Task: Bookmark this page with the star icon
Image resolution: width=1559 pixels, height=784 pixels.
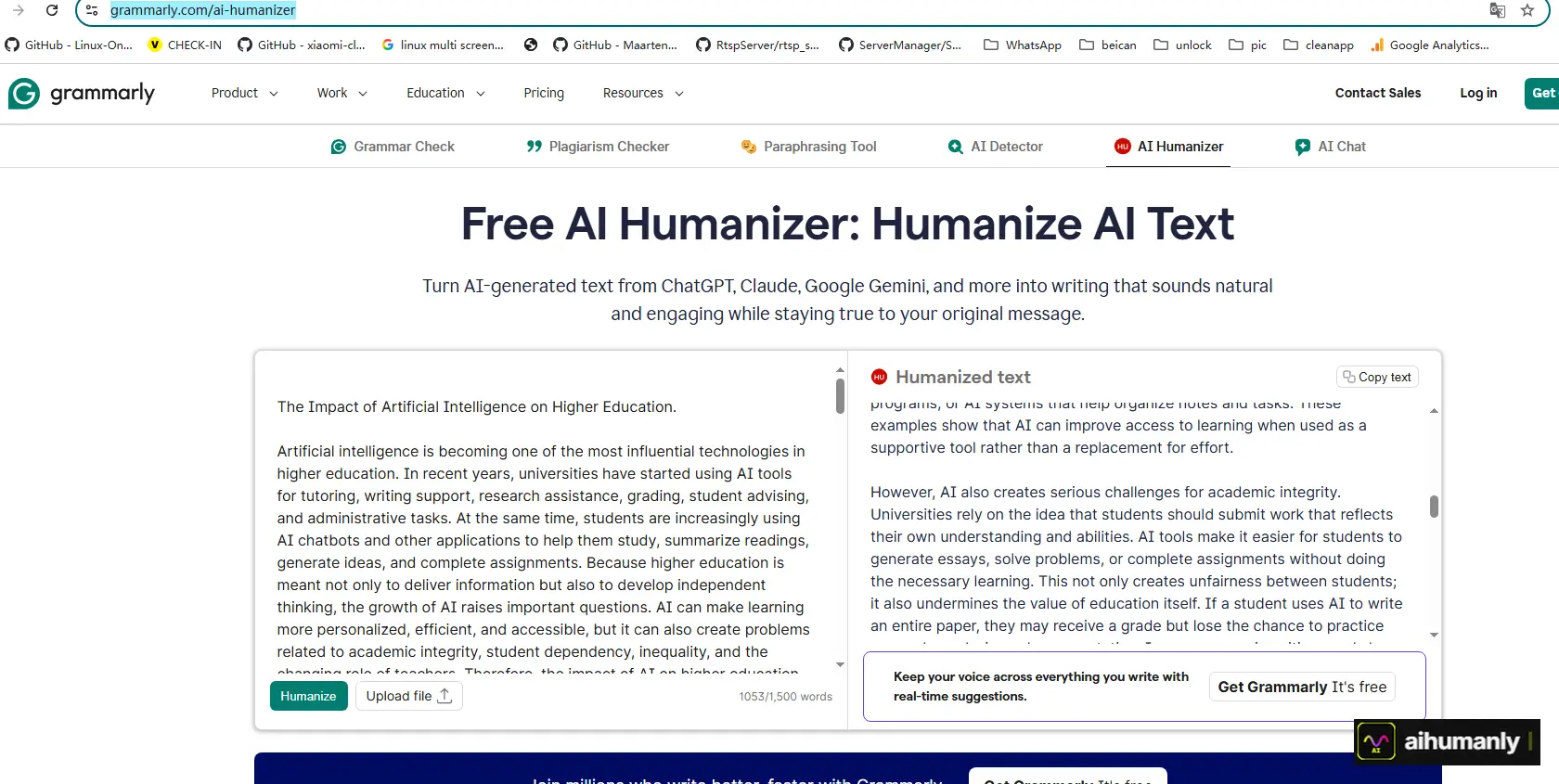Action: [1527, 10]
